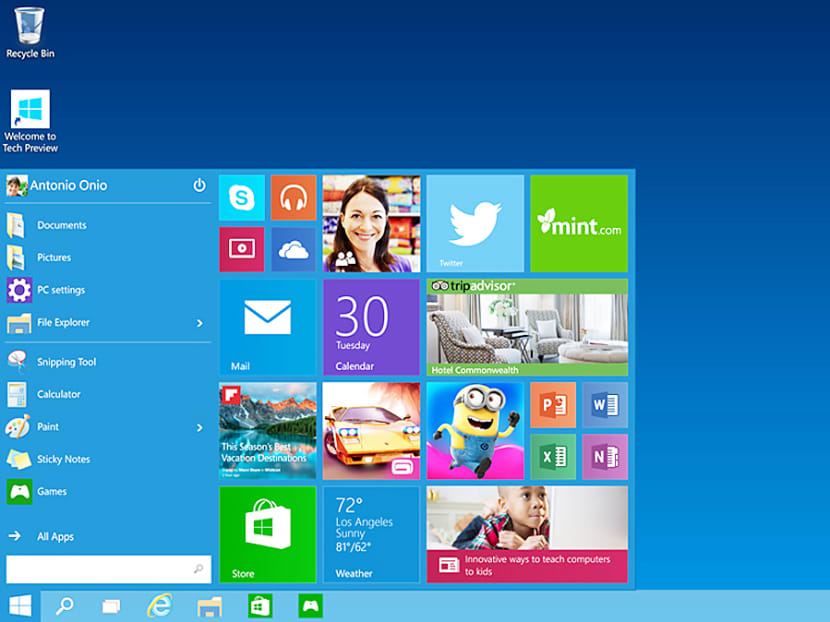830x622 pixels.
Task: Launch Snipping Tool from the Start menu
Action: pos(109,362)
